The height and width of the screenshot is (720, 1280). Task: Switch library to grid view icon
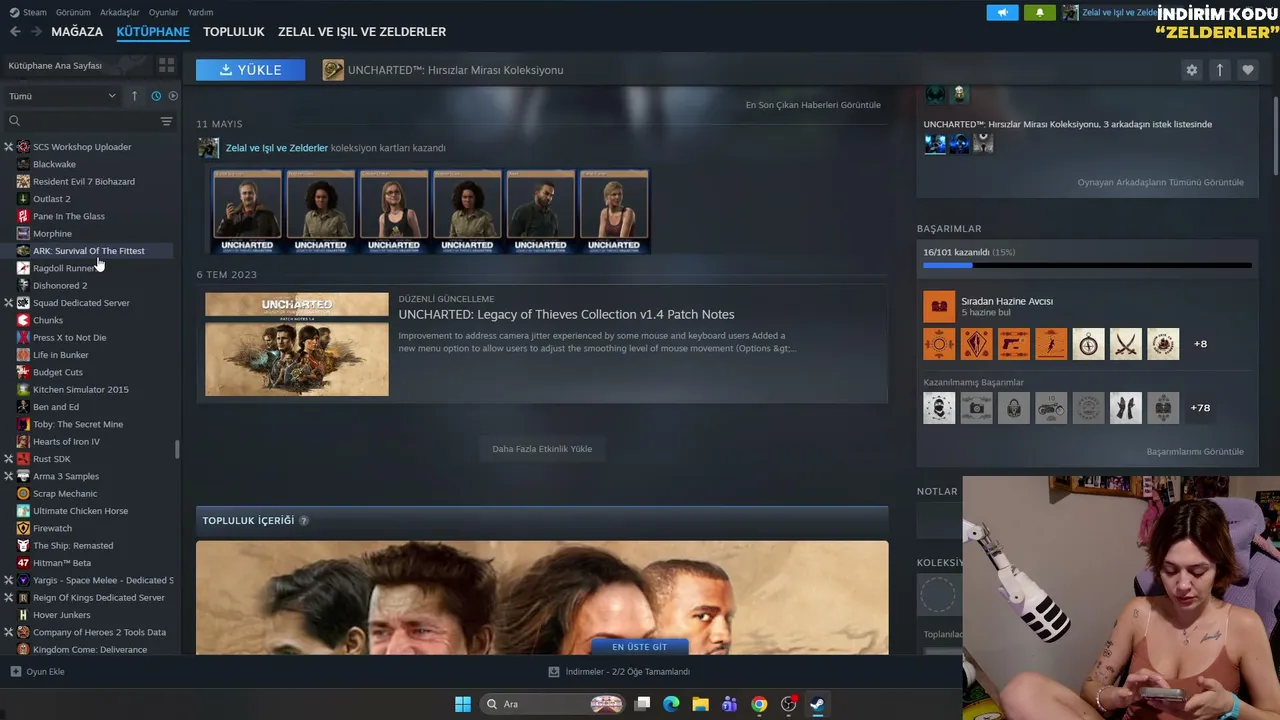pyautogui.click(x=166, y=65)
